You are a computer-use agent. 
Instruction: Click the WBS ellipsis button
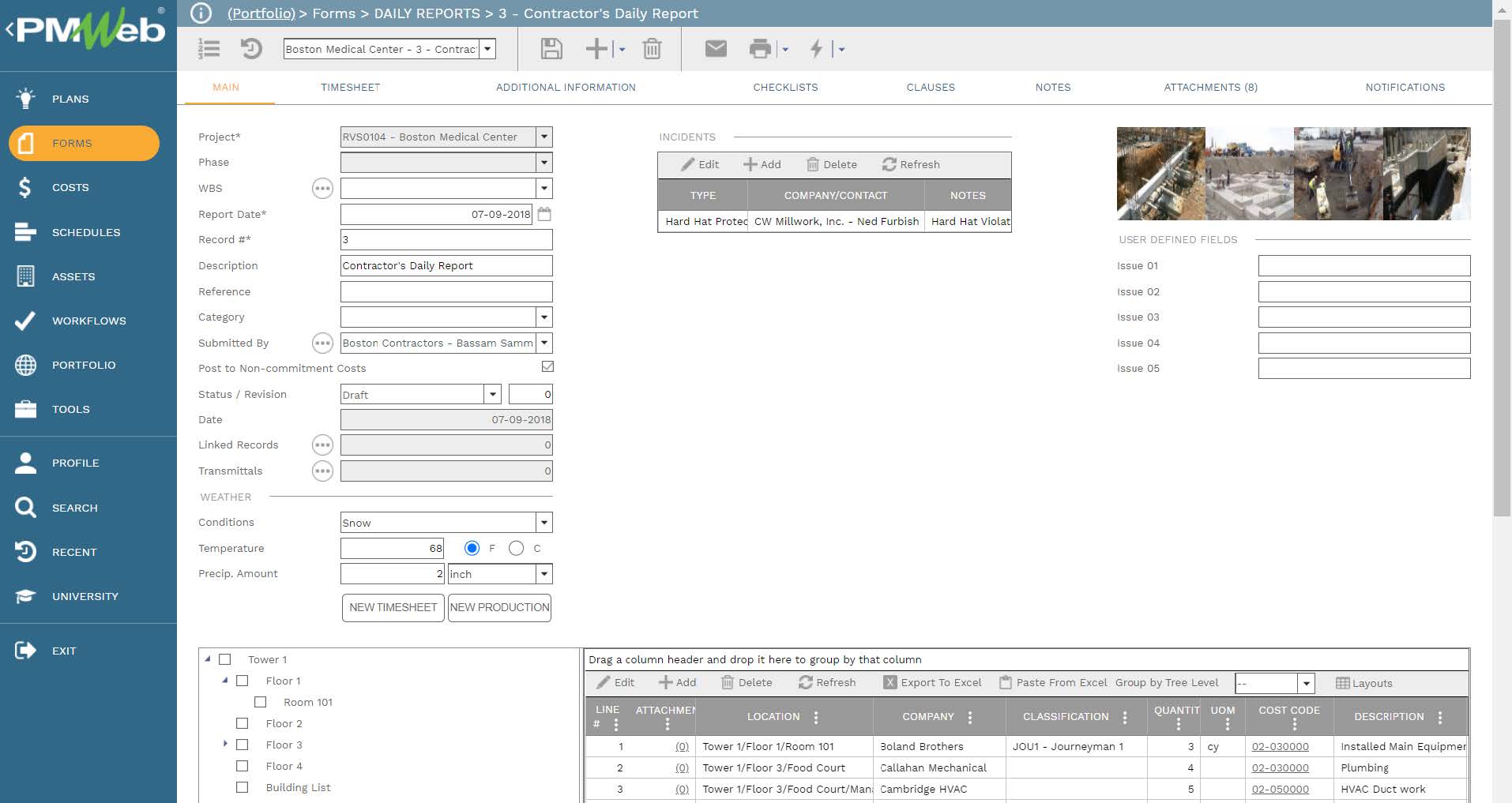pyautogui.click(x=322, y=188)
